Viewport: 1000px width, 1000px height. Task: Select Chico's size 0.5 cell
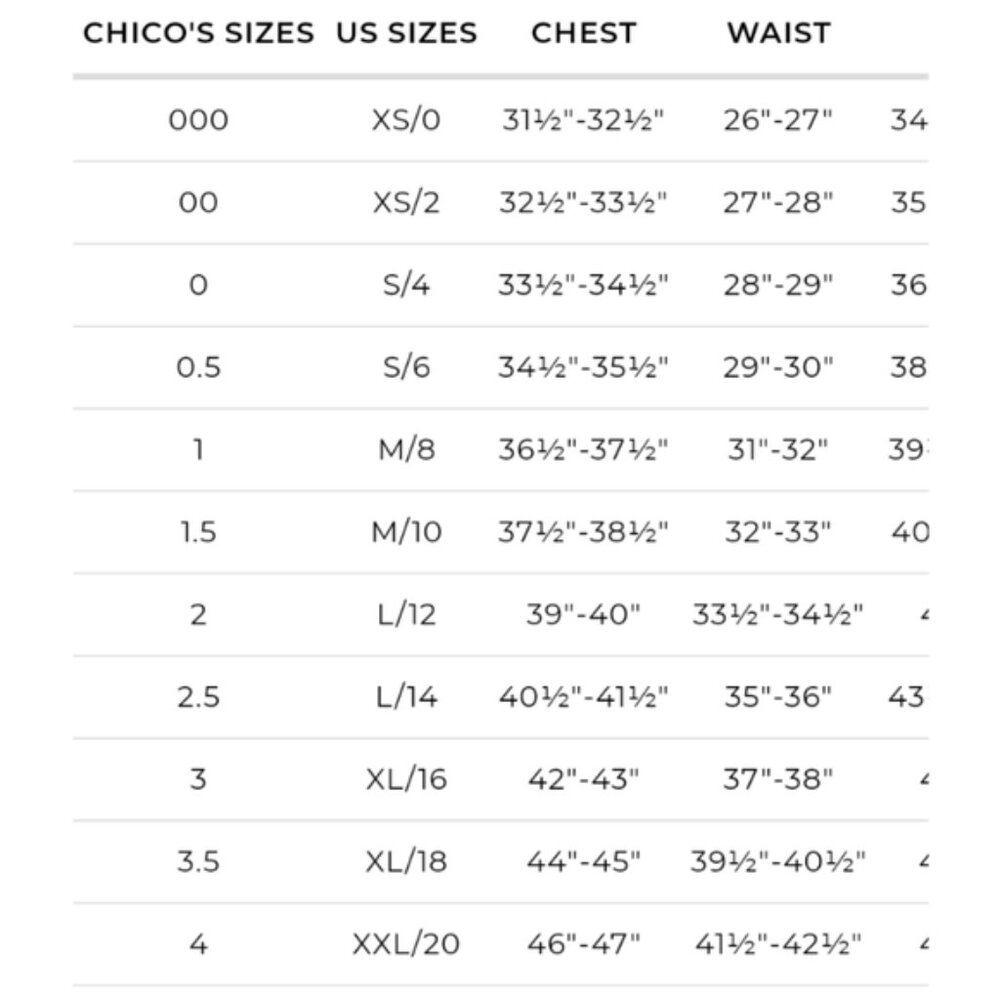coord(198,367)
